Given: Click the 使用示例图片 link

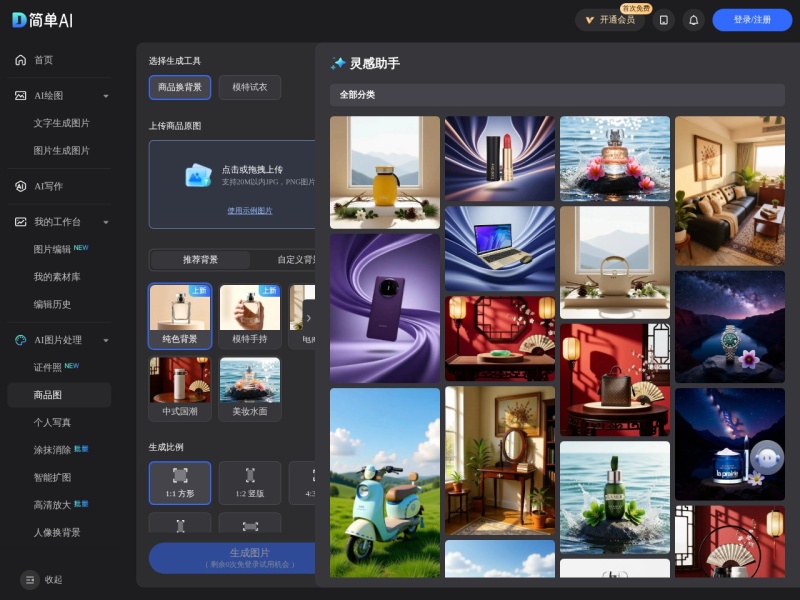Looking at the screenshot, I should click(249, 211).
